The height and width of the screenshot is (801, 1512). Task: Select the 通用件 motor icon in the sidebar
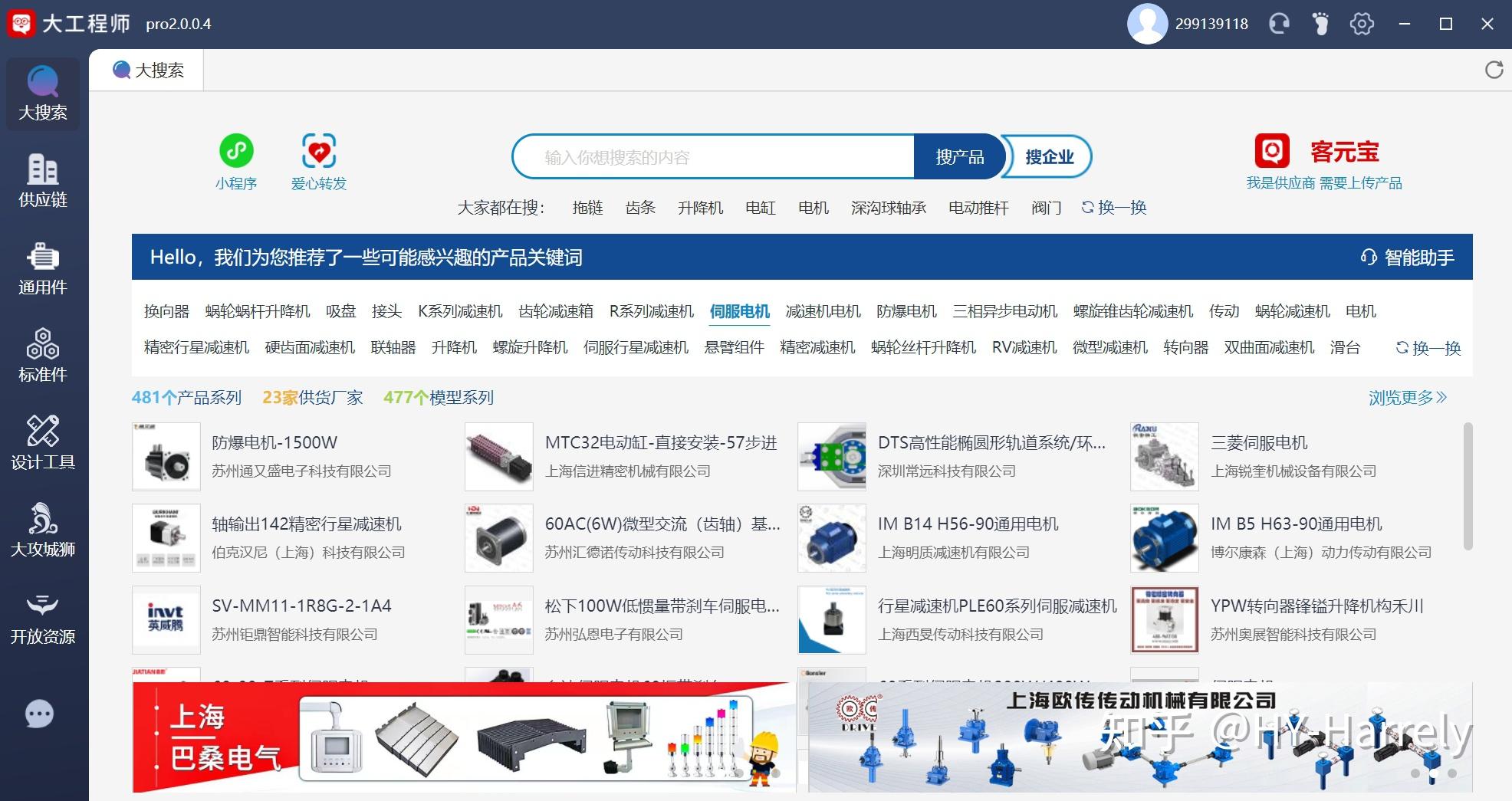[x=43, y=268]
